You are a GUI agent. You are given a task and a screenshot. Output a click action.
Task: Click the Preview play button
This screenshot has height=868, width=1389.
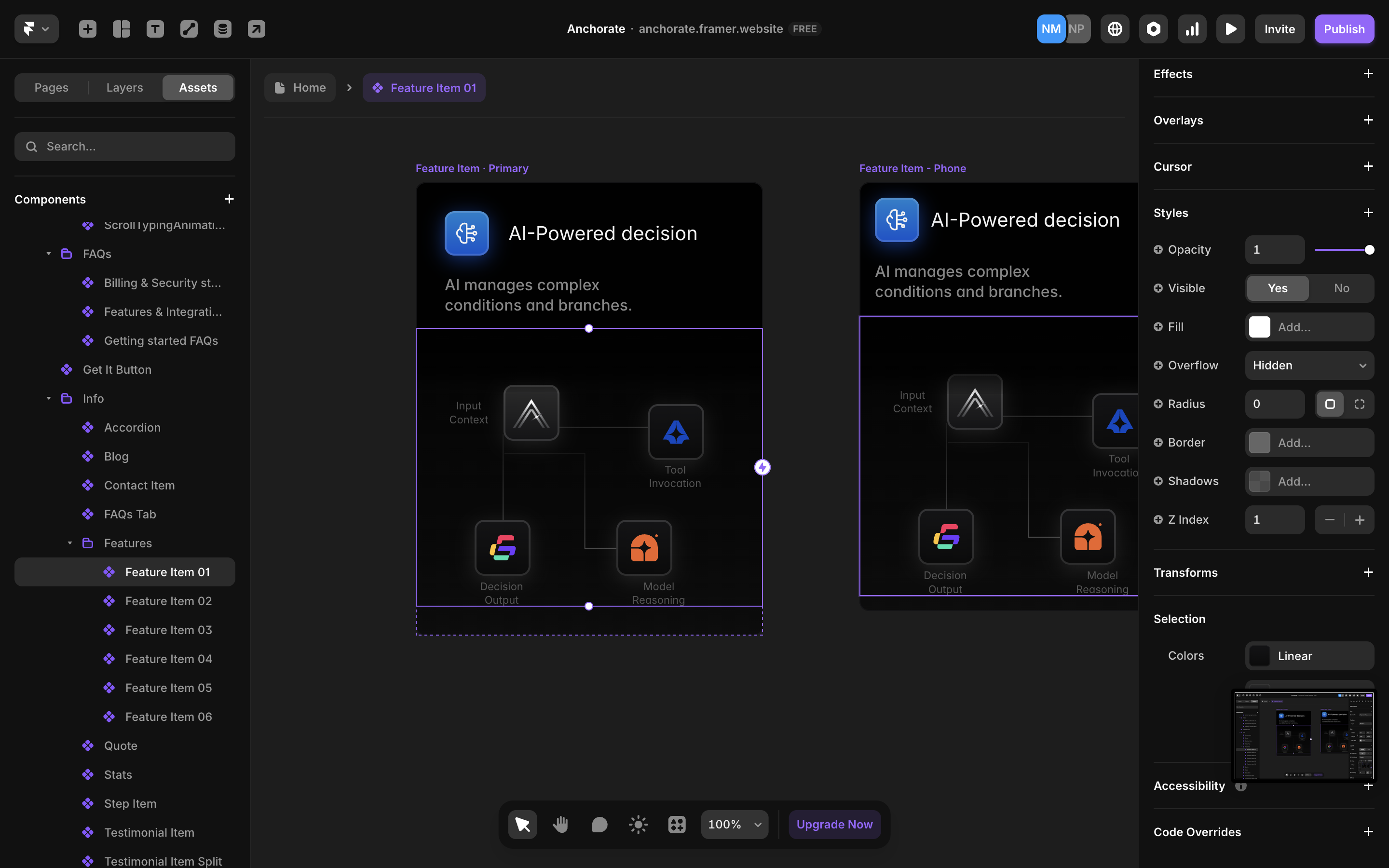click(1231, 29)
